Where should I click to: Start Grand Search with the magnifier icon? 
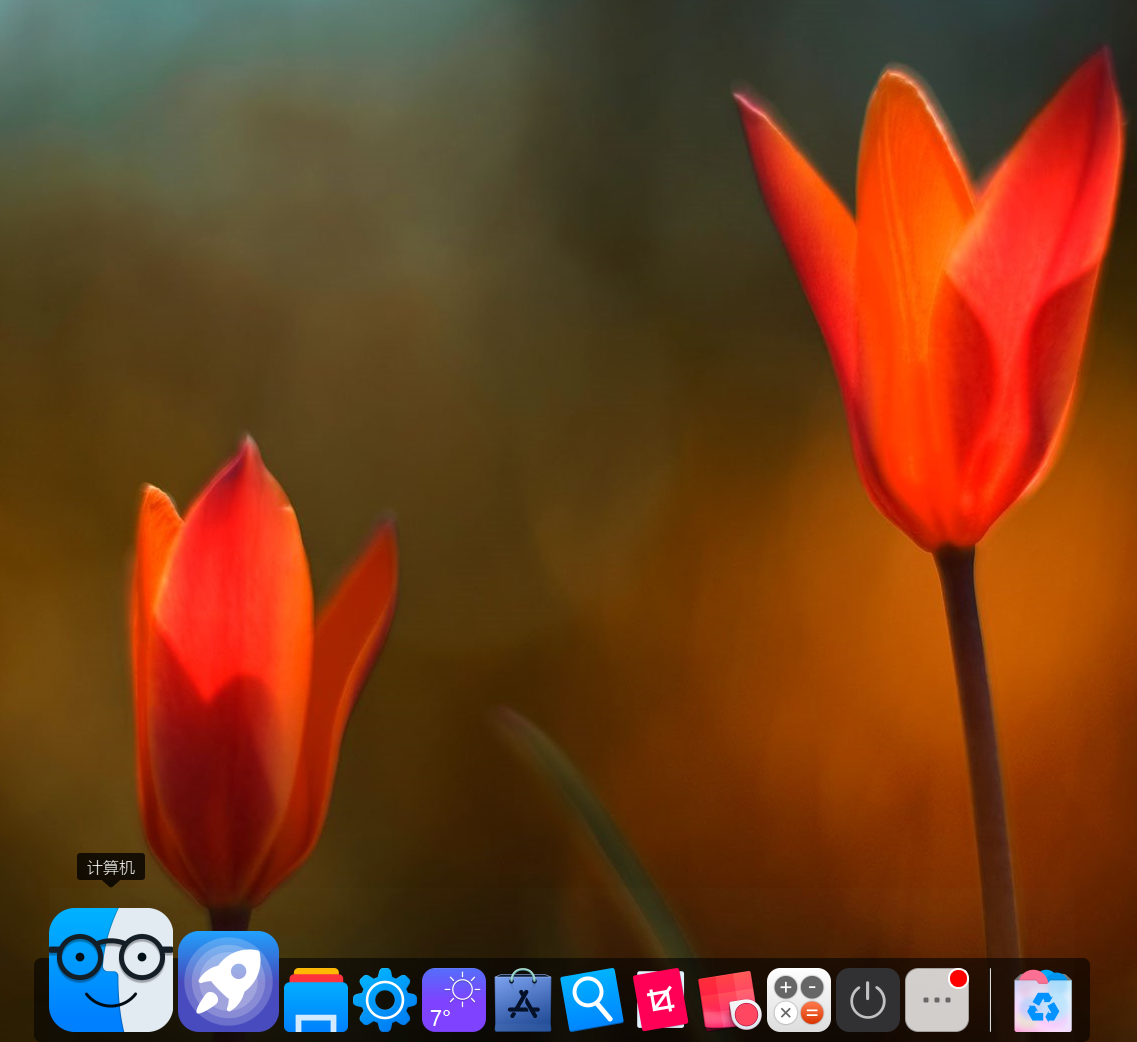590,1000
